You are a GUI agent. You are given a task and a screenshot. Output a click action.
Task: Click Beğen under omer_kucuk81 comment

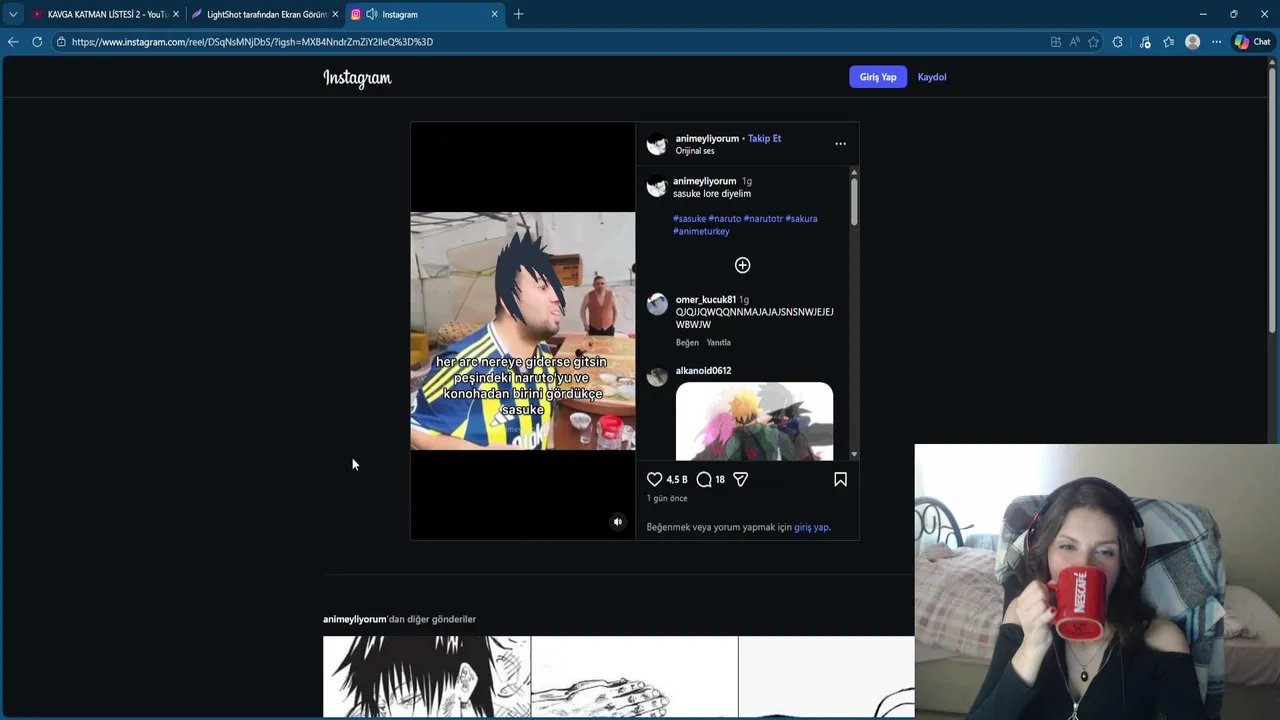687,342
